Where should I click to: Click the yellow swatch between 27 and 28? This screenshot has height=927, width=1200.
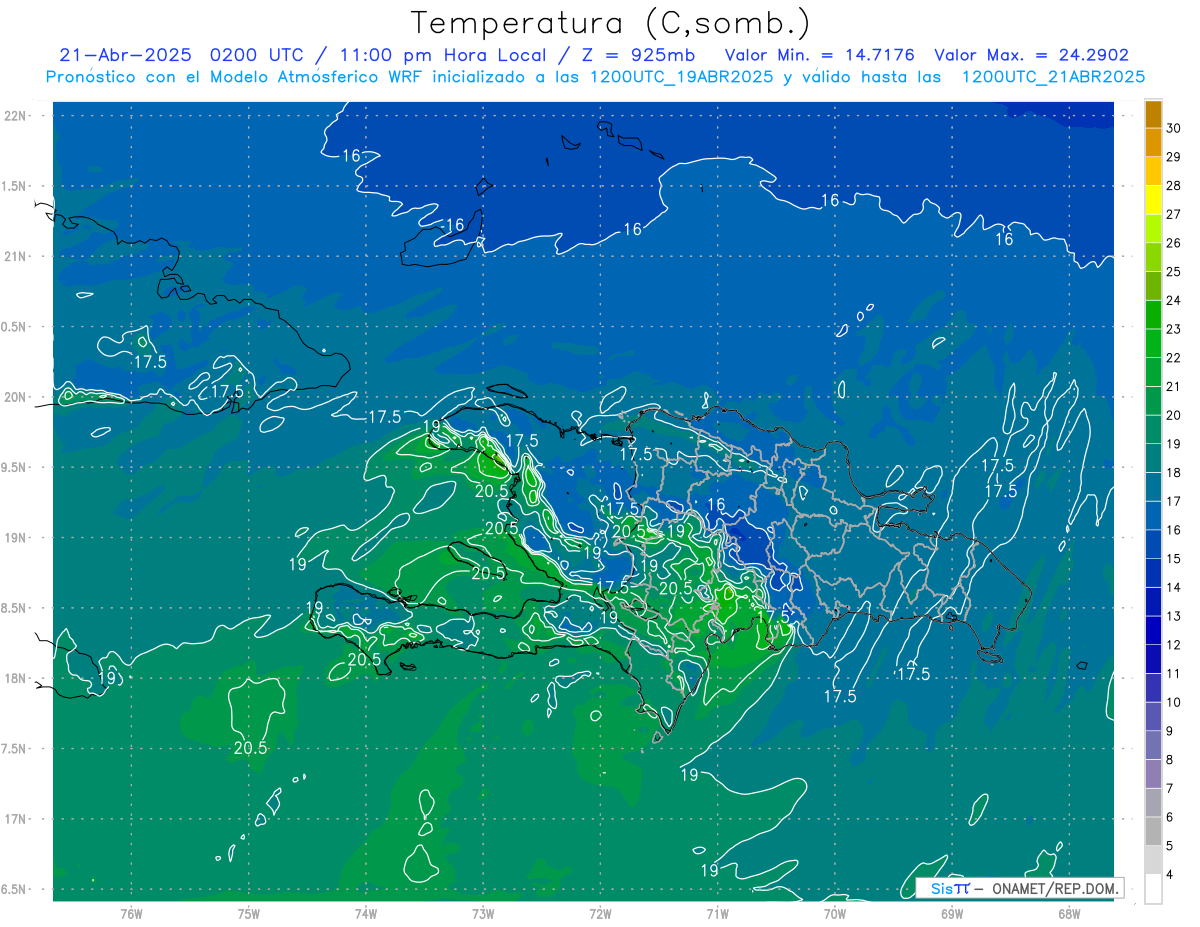[1153, 201]
